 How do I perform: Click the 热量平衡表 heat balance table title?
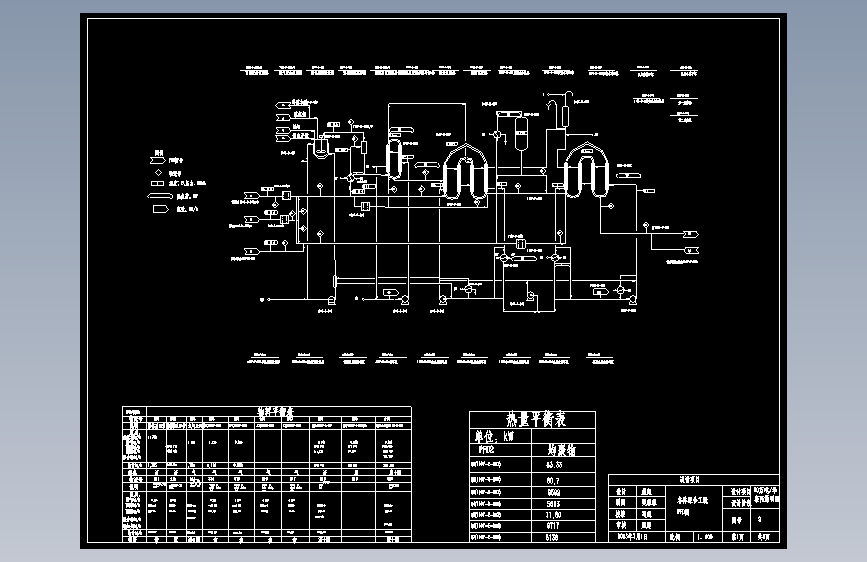click(x=535, y=419)
